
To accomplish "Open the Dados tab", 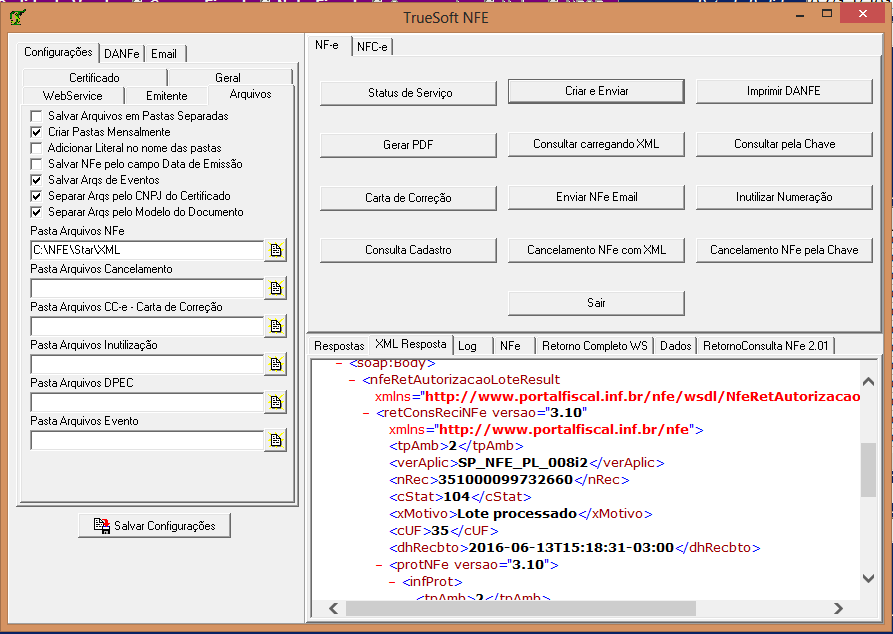I will click(675, 346).
